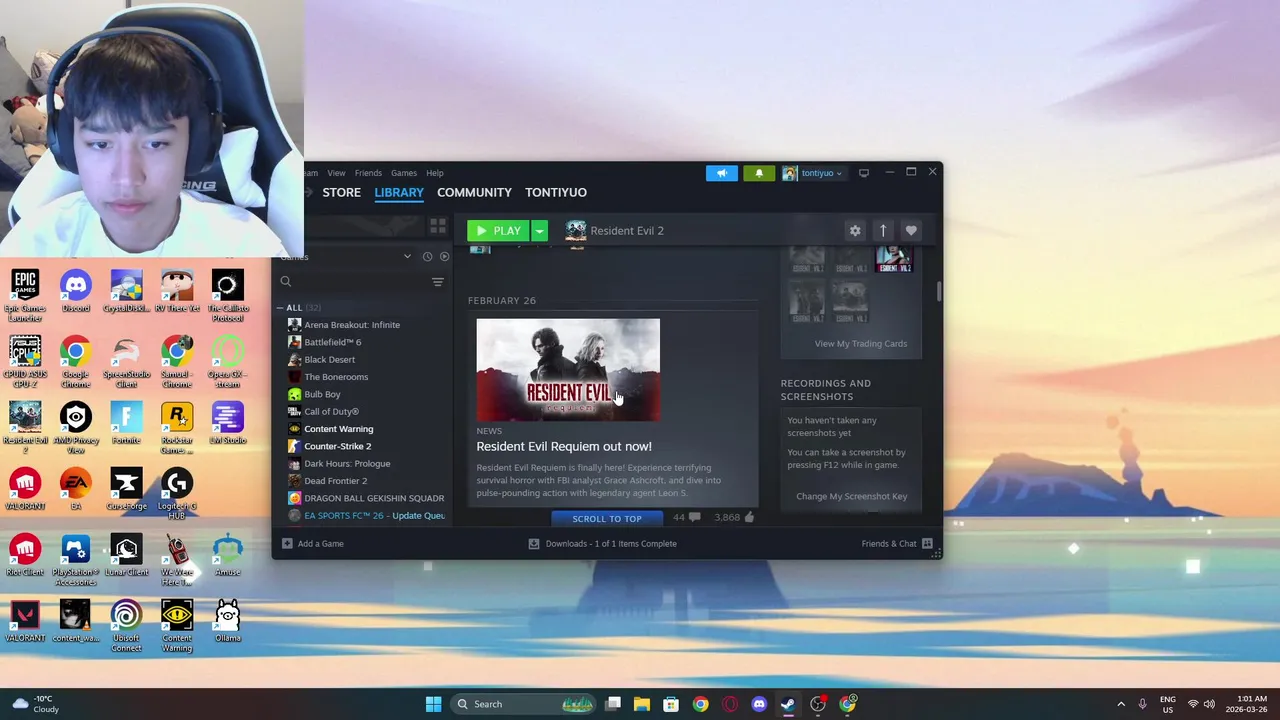Open Friends & Chat at window bottom
Viewport: 1280px width, 720px height.
point(897,544)
